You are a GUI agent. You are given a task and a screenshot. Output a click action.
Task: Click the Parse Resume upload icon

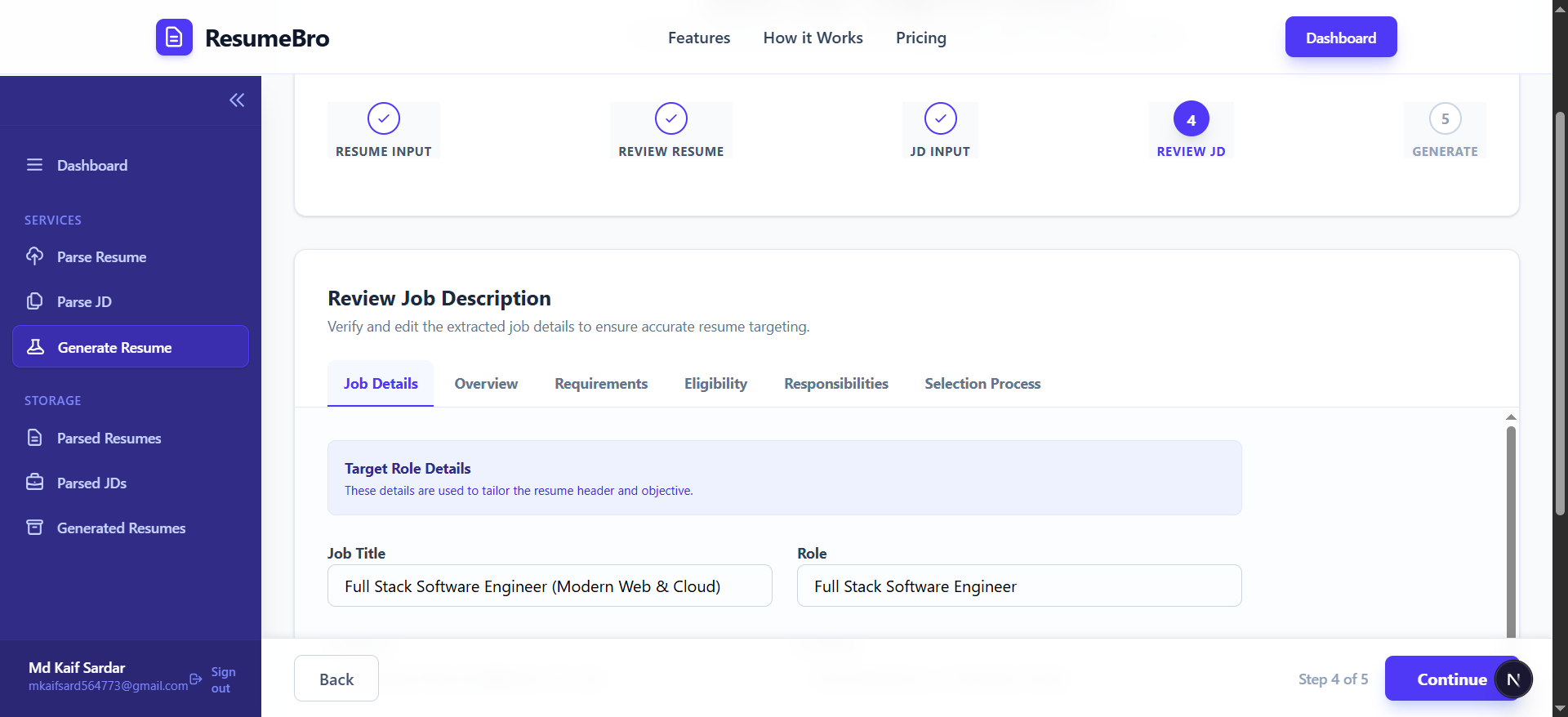[34, 256]
